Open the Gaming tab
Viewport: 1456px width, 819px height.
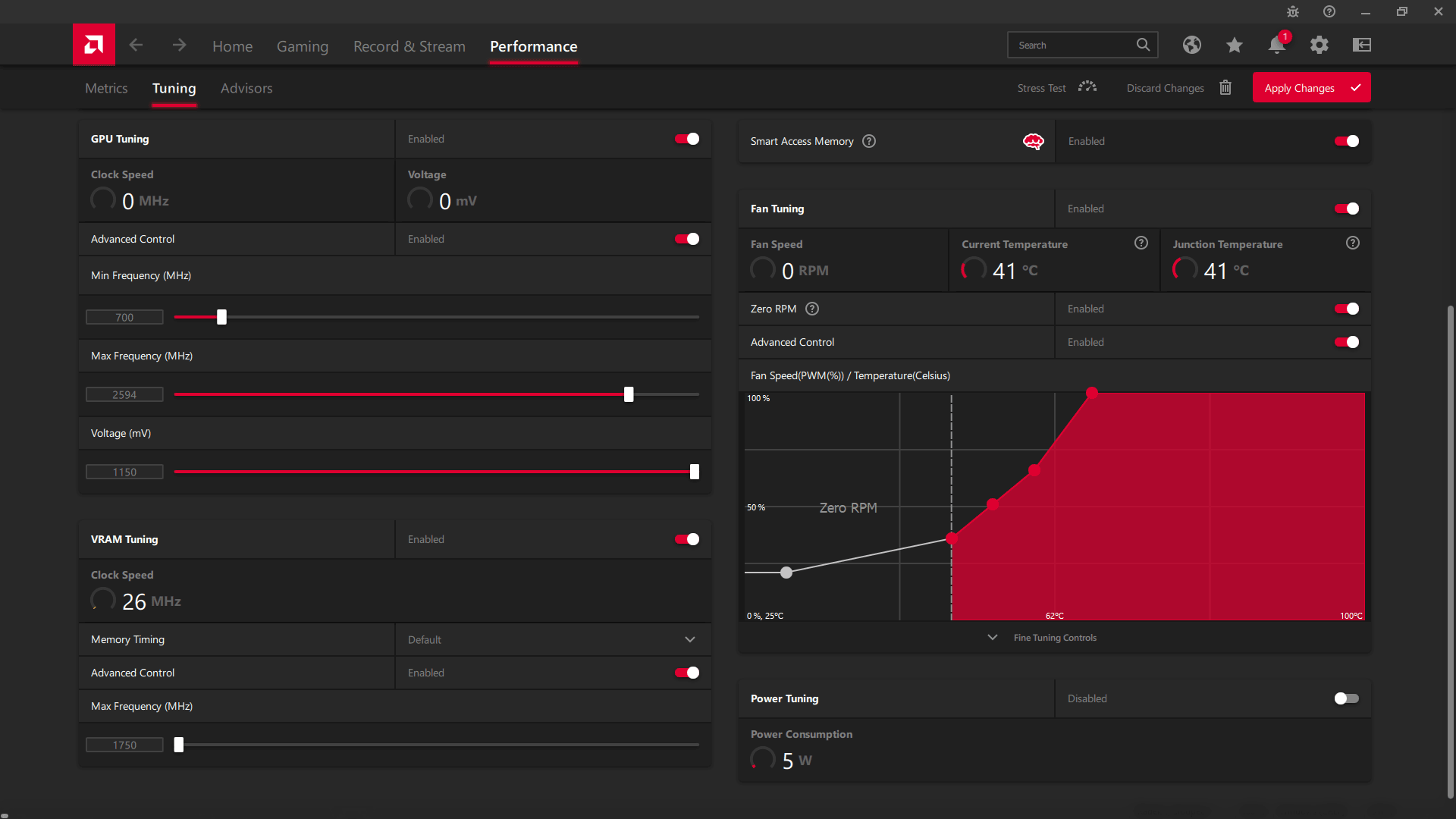(303, 46)
